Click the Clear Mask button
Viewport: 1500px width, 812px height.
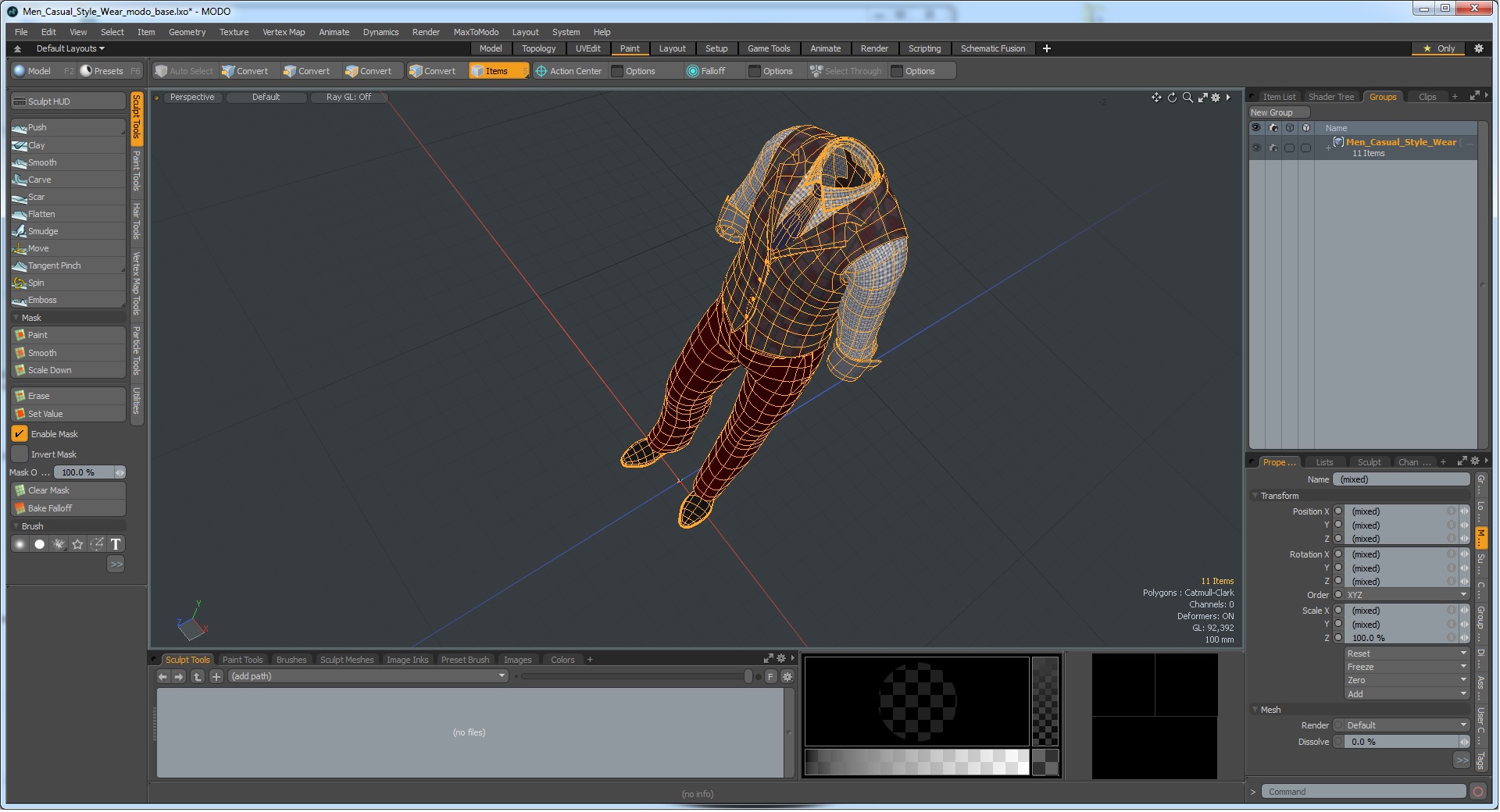tap(68, 490)
